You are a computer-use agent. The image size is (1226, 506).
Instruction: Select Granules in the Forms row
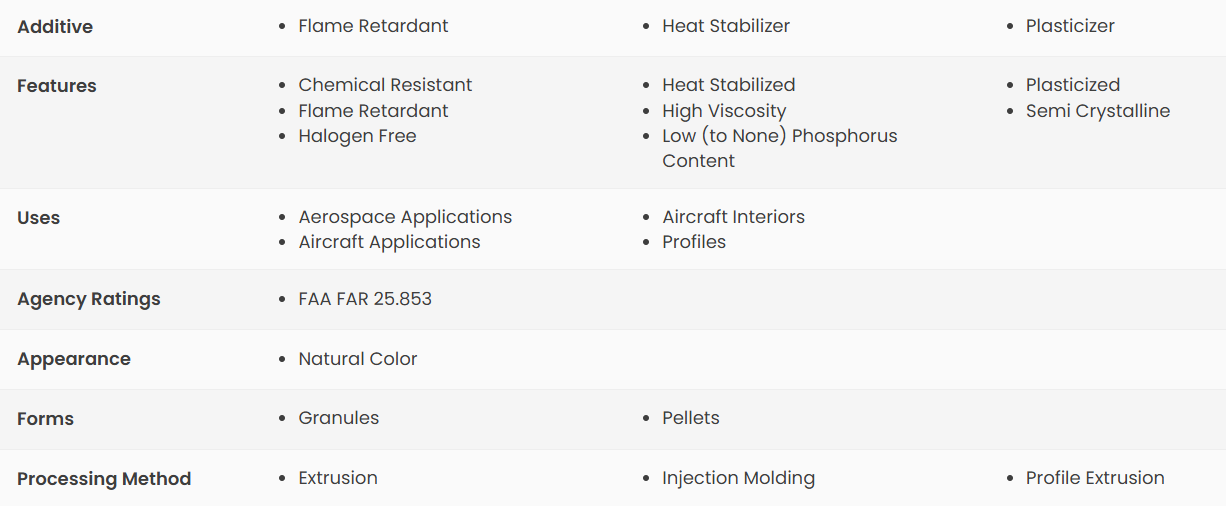pyautogui.click(x=339, y=418)
